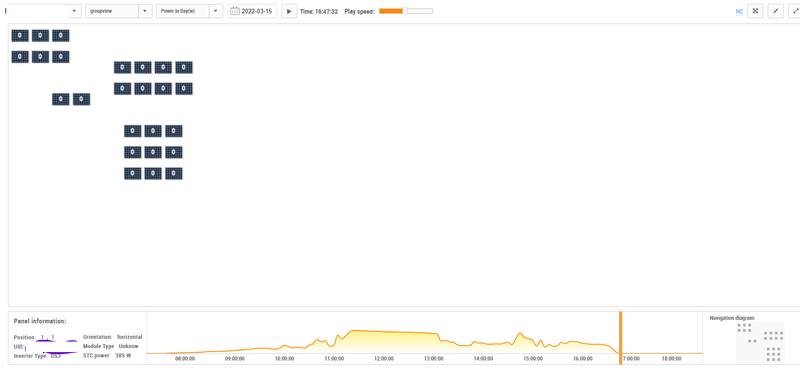Click the NC link
The height and width of the screenshot is (368, 800).
pos(739,11)
